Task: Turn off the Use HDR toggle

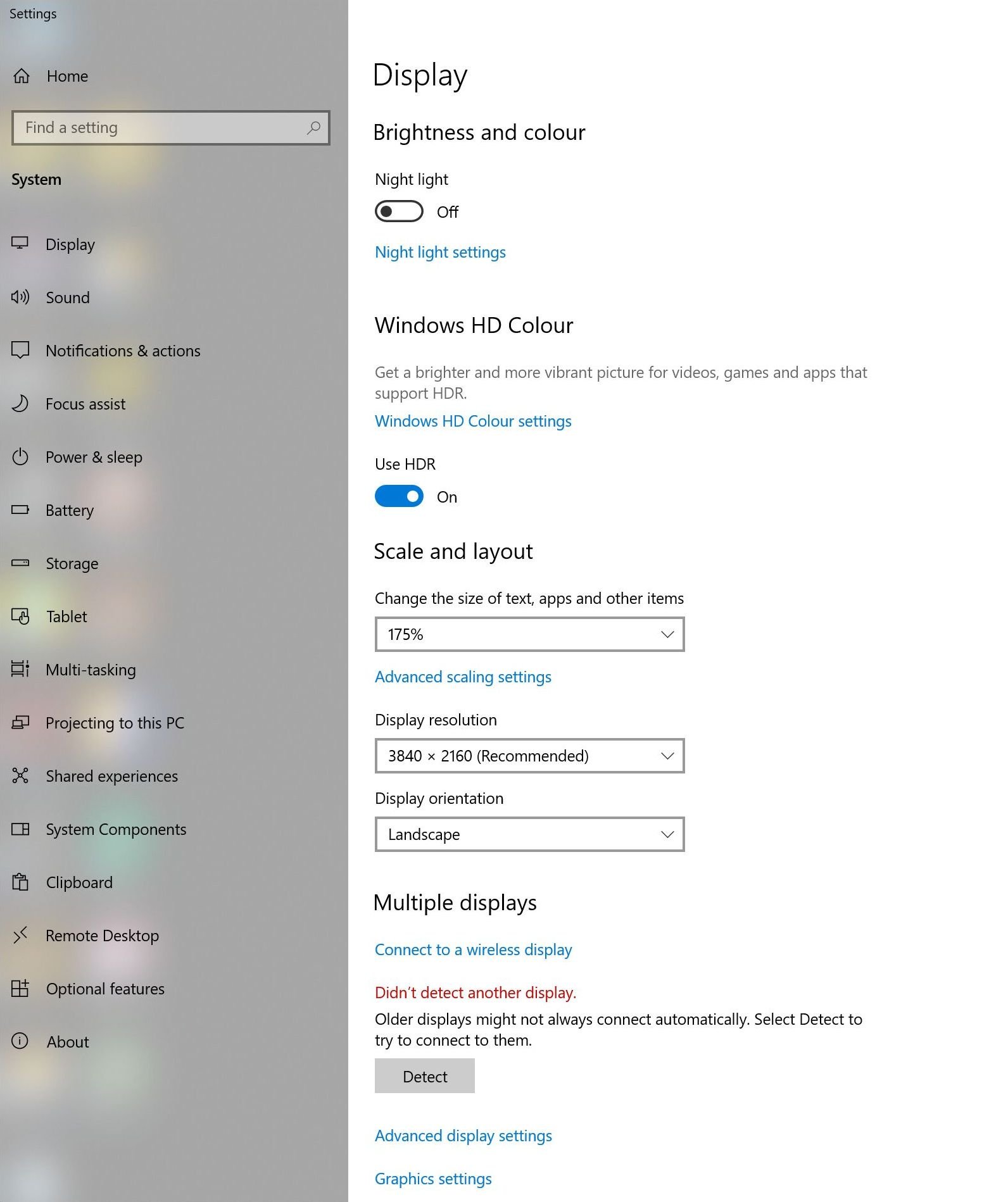Action: (399, 496)
